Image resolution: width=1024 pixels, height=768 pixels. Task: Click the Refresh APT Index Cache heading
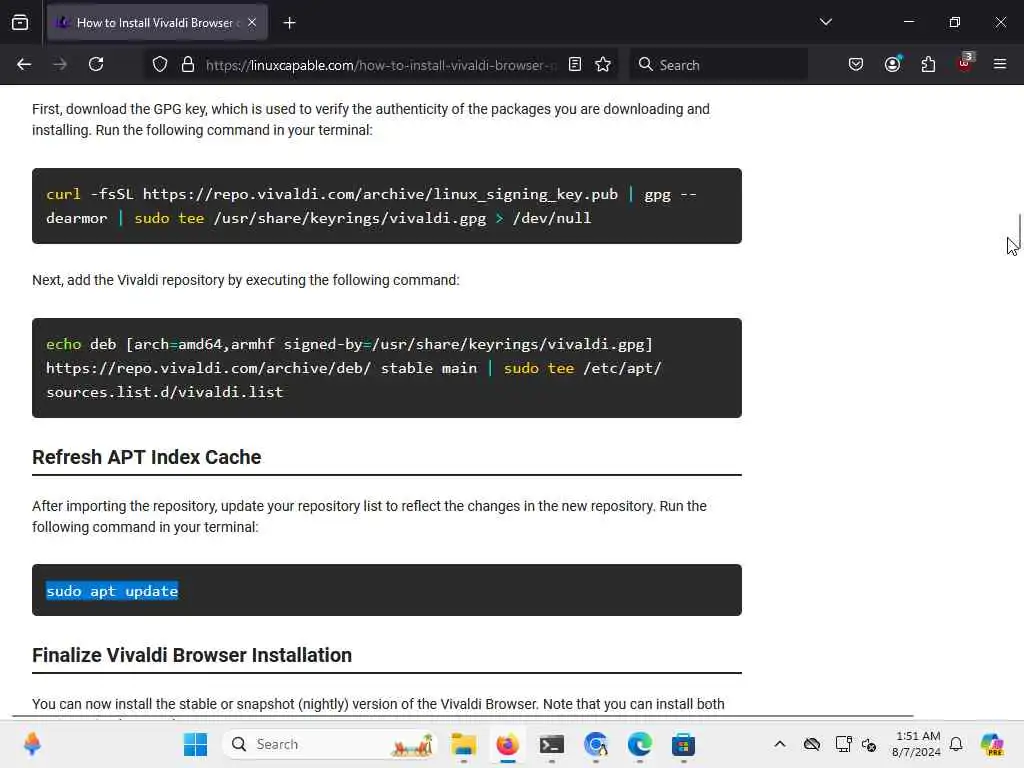(x=146, y=457)
